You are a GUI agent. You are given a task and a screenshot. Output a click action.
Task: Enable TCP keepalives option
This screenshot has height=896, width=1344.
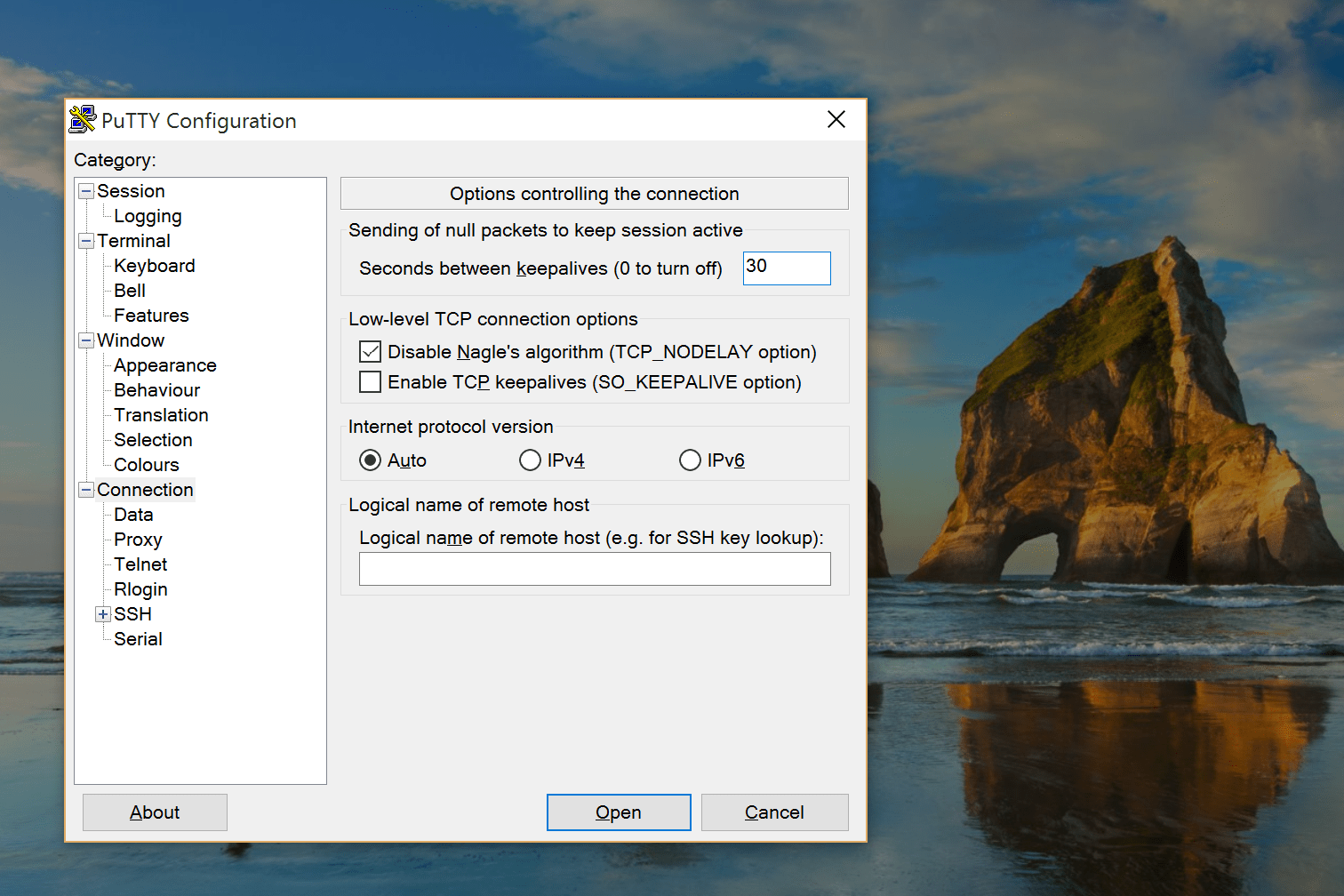(x=370, y=381)
